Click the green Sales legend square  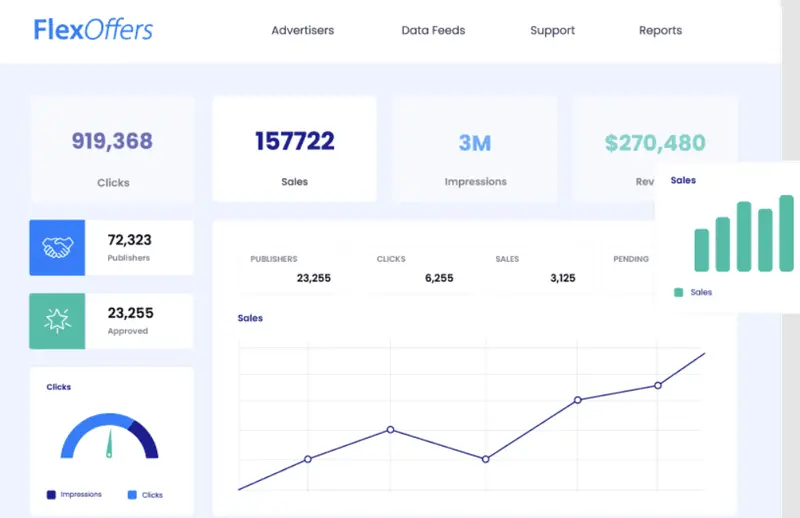[679, 293]
